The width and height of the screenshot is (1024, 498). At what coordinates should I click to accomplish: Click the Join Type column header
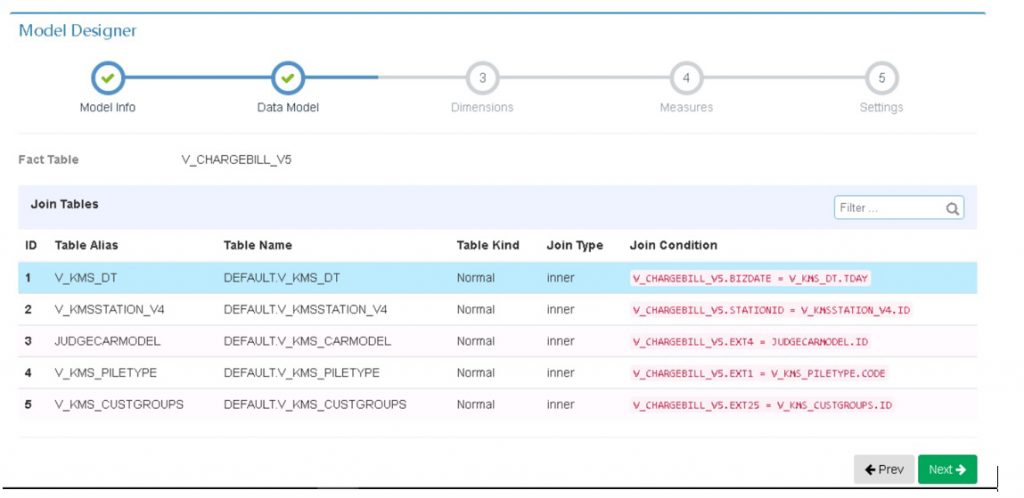point(575,245)
